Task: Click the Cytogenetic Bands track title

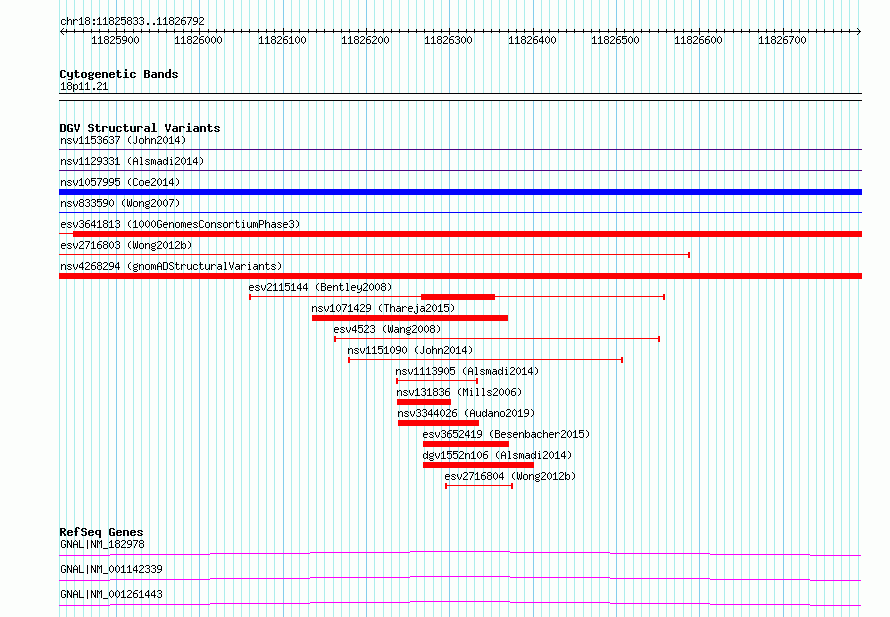Action: tap(119, 74)
